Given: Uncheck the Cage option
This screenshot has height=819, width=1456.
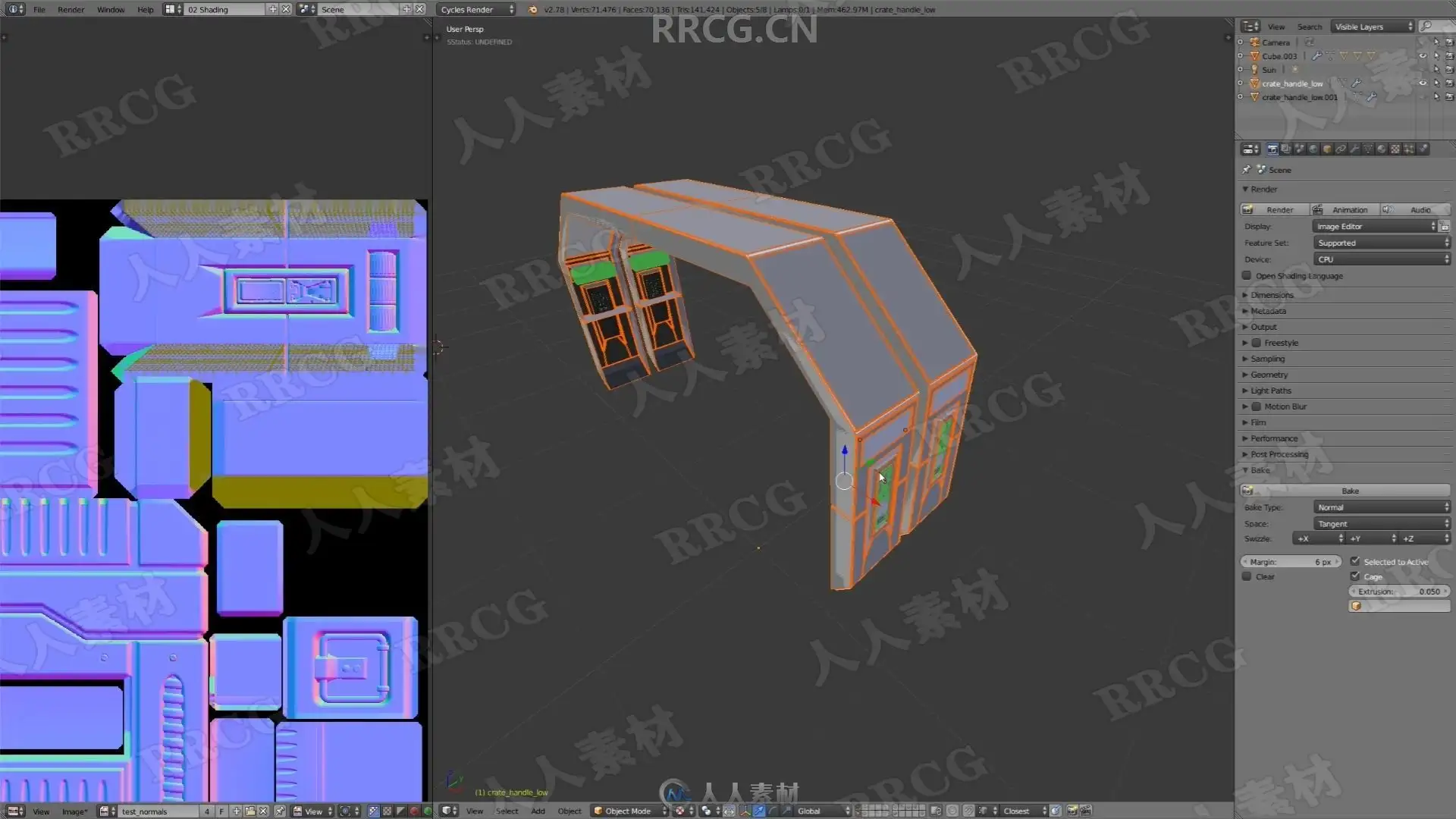Looking at the screenshot, I should (x=1355, y=576).
